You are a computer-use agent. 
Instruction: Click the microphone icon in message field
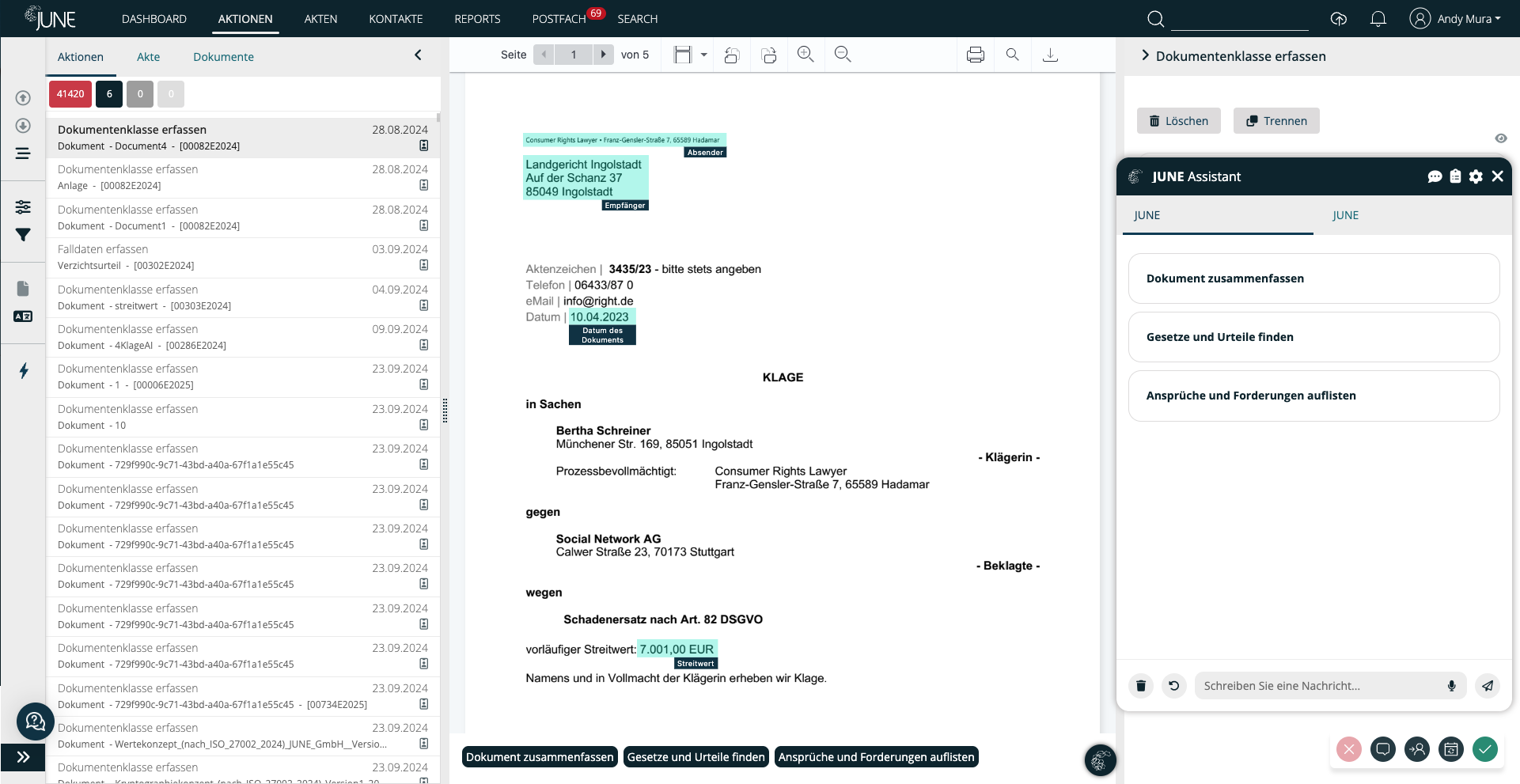coord(1451,686)
